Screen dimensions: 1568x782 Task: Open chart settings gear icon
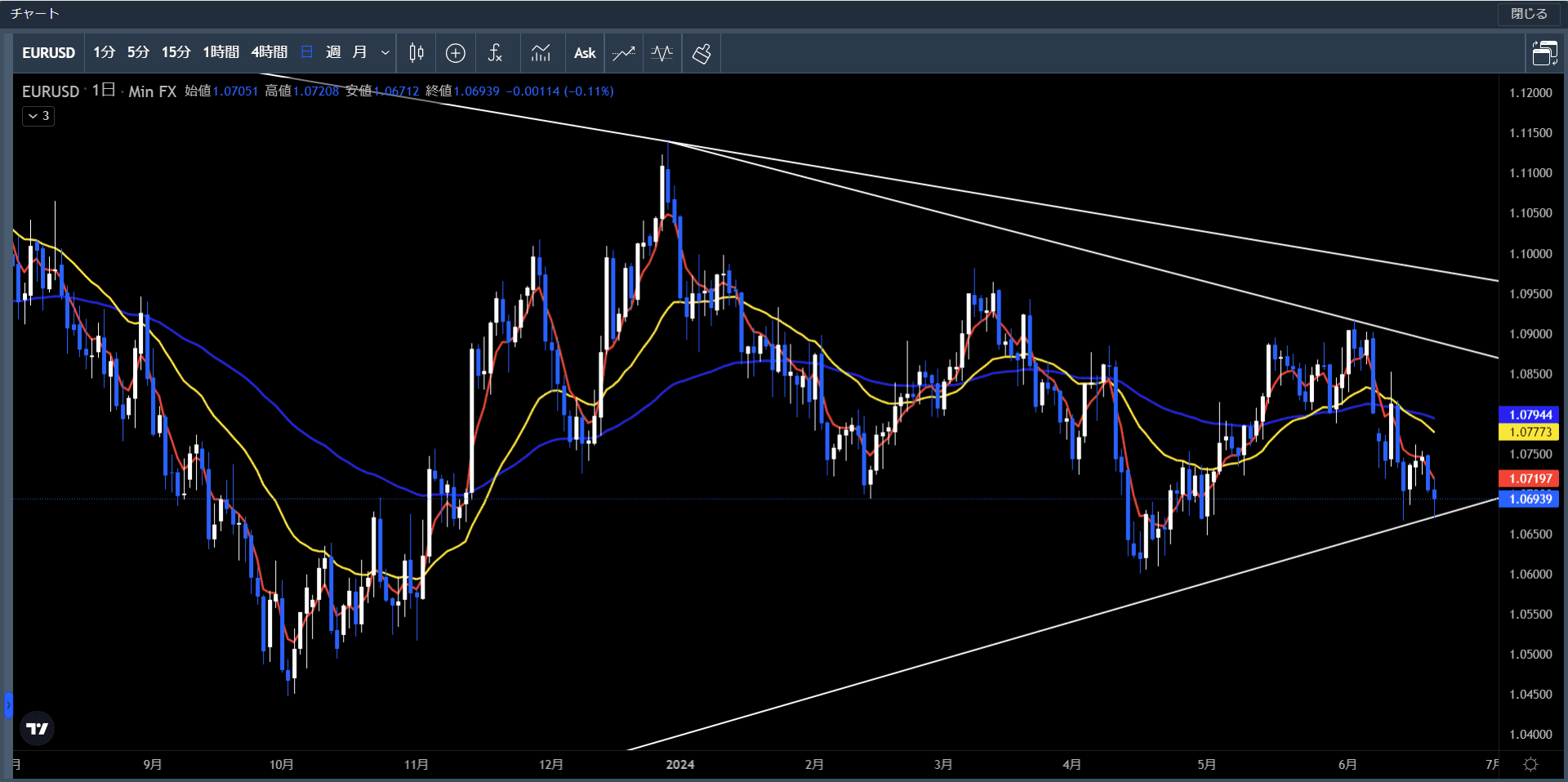click(x=1531, y=764)
